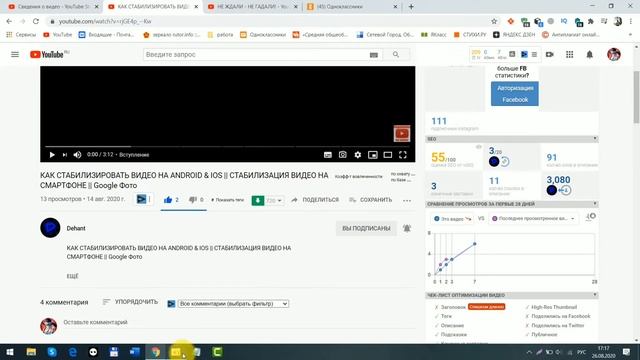Open the Dehant channel name link

pos(76,228)
